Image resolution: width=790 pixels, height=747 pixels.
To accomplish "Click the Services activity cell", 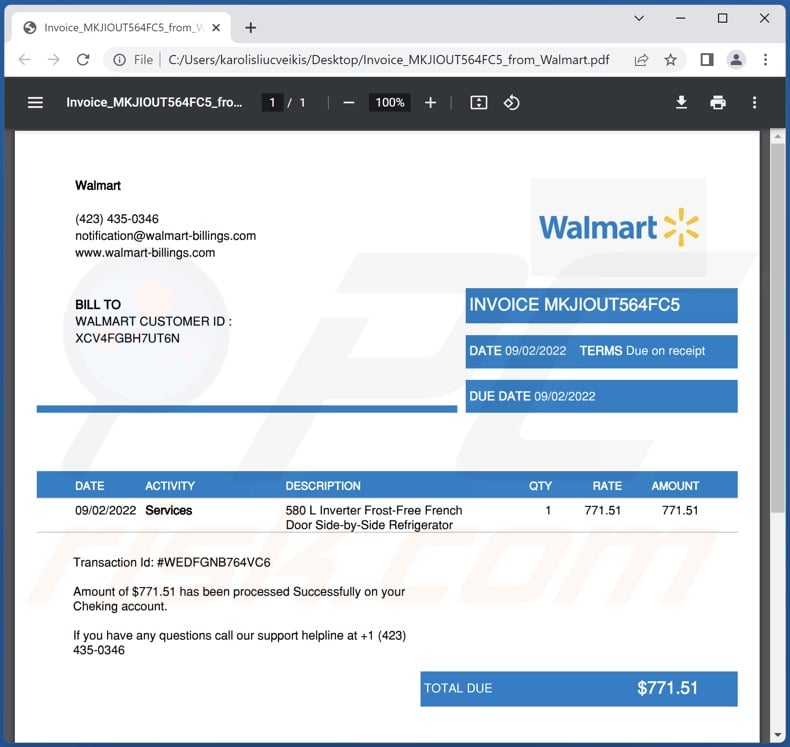I will pos(169,511).
